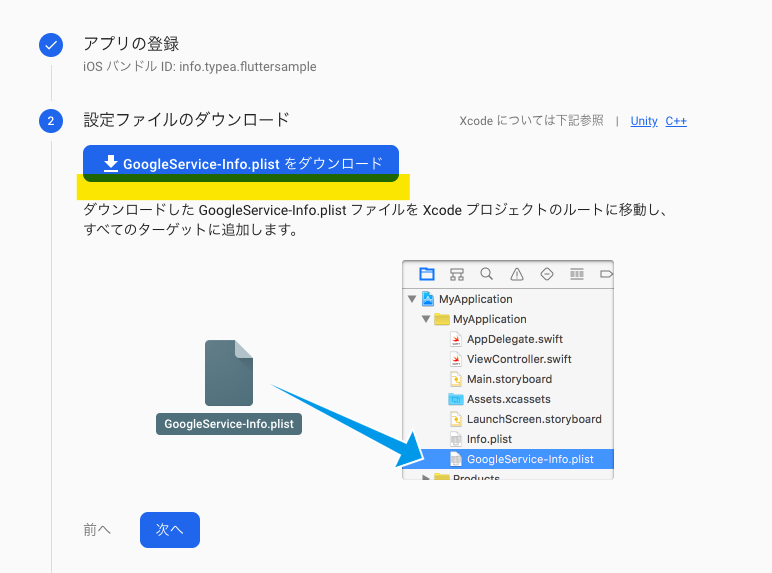Click the Assets.xcassets folder icon
The height and width of the screenshot is (573, 772).
(456, 399)
